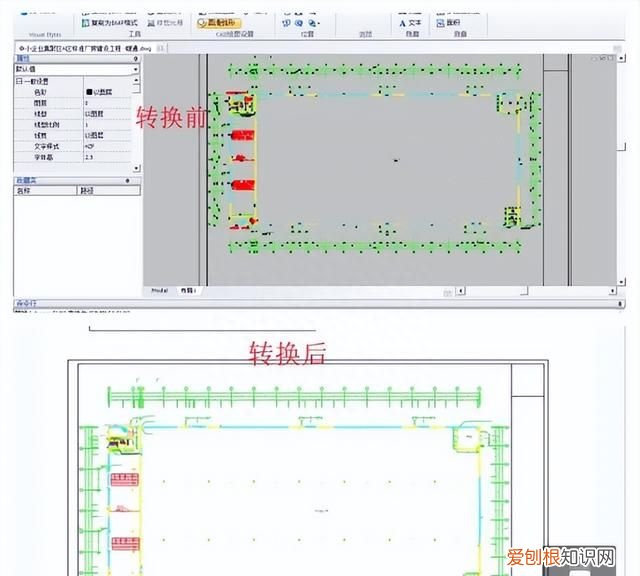Select the layer property row
The width and height of the screenshot is (640, 576).
(73, 103)
